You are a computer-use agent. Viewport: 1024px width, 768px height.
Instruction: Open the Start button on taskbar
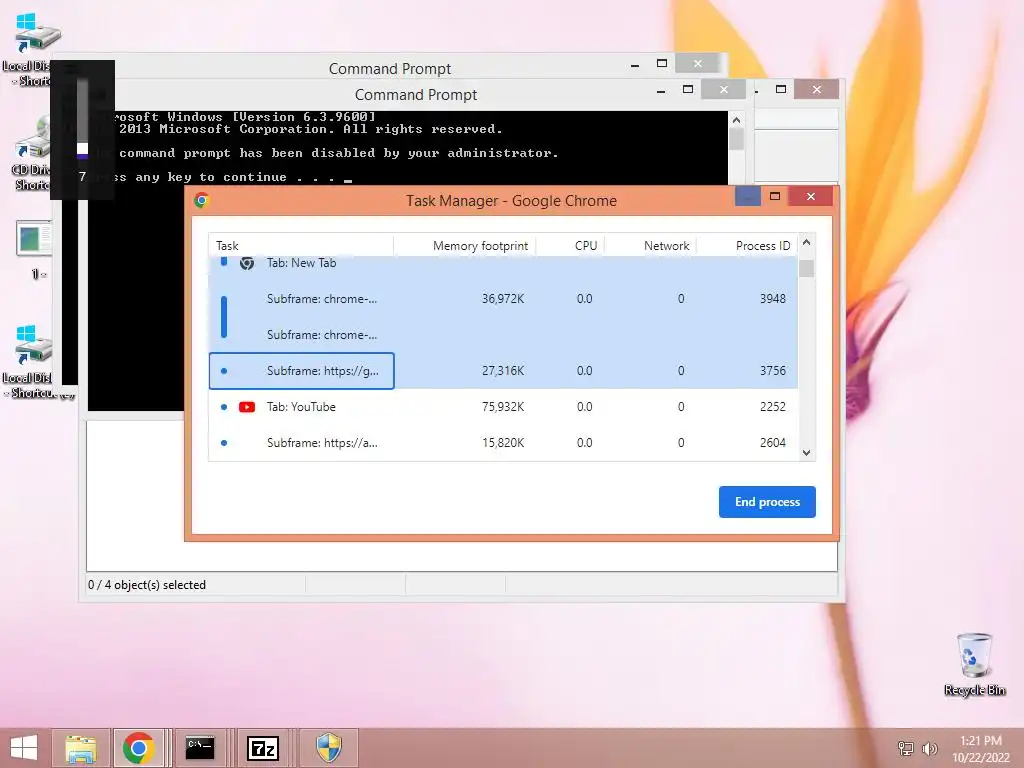point(24,748)
